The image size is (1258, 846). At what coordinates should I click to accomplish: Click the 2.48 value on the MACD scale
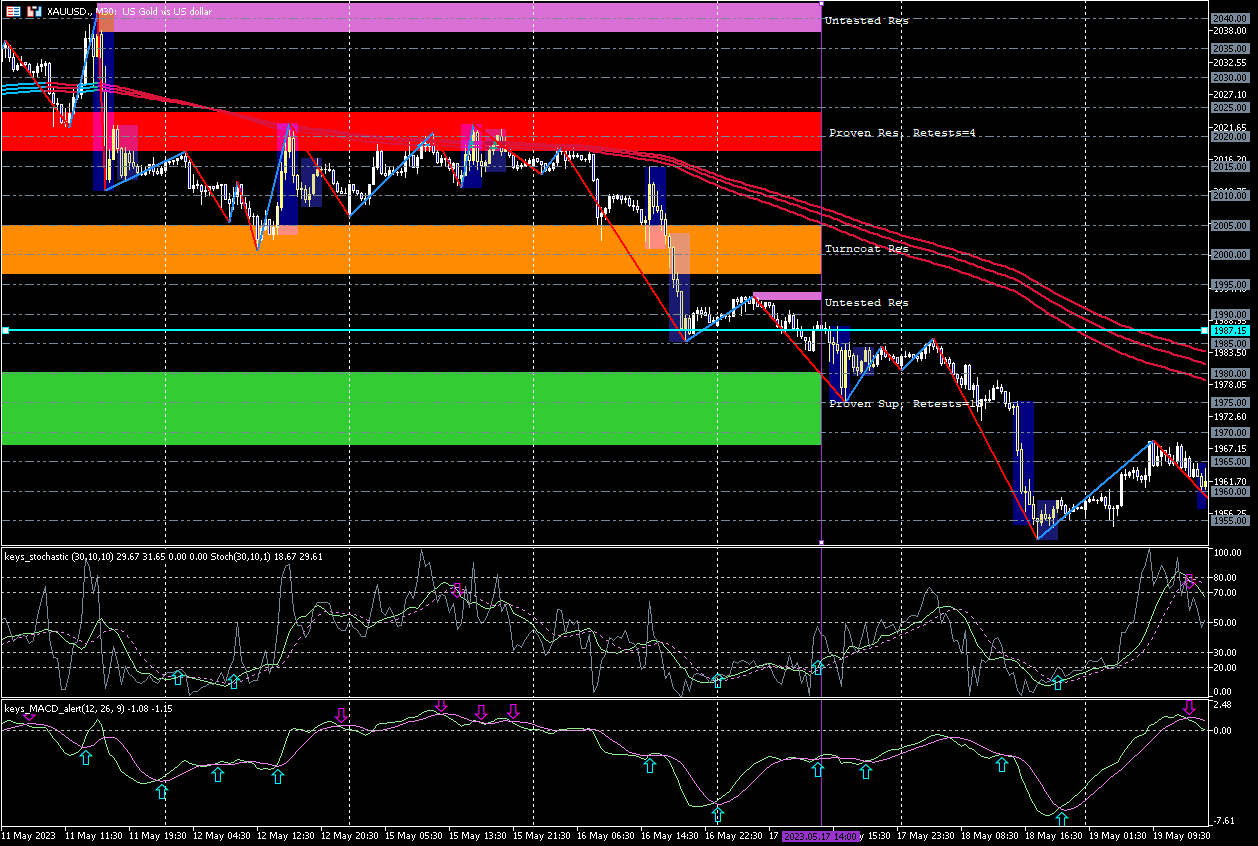1224,705
